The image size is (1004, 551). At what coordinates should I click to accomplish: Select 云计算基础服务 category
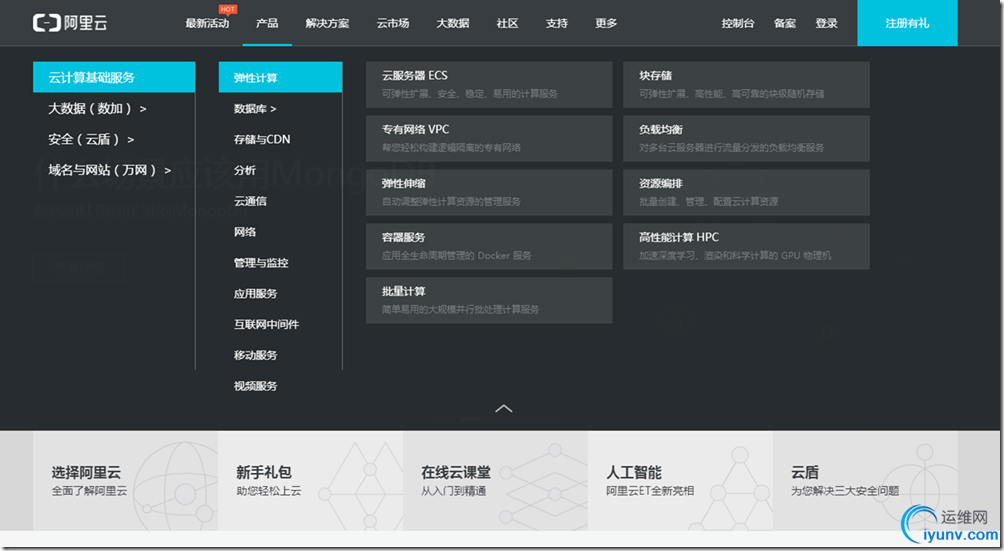[x=114, y=77]
